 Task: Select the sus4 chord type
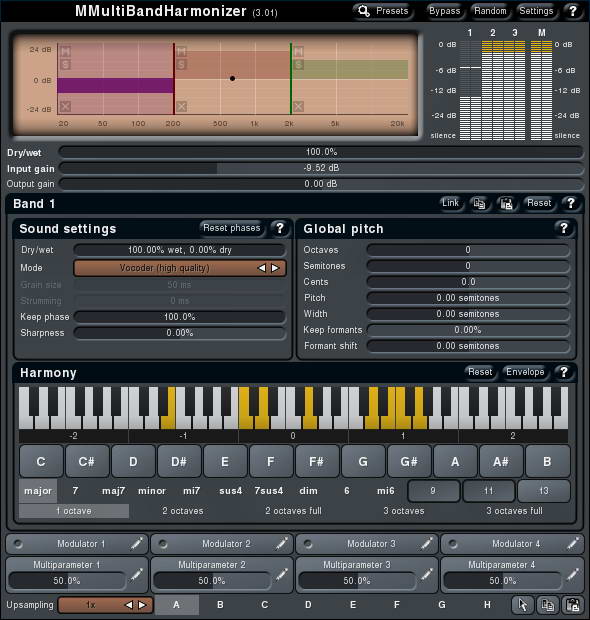click(230, 491)
